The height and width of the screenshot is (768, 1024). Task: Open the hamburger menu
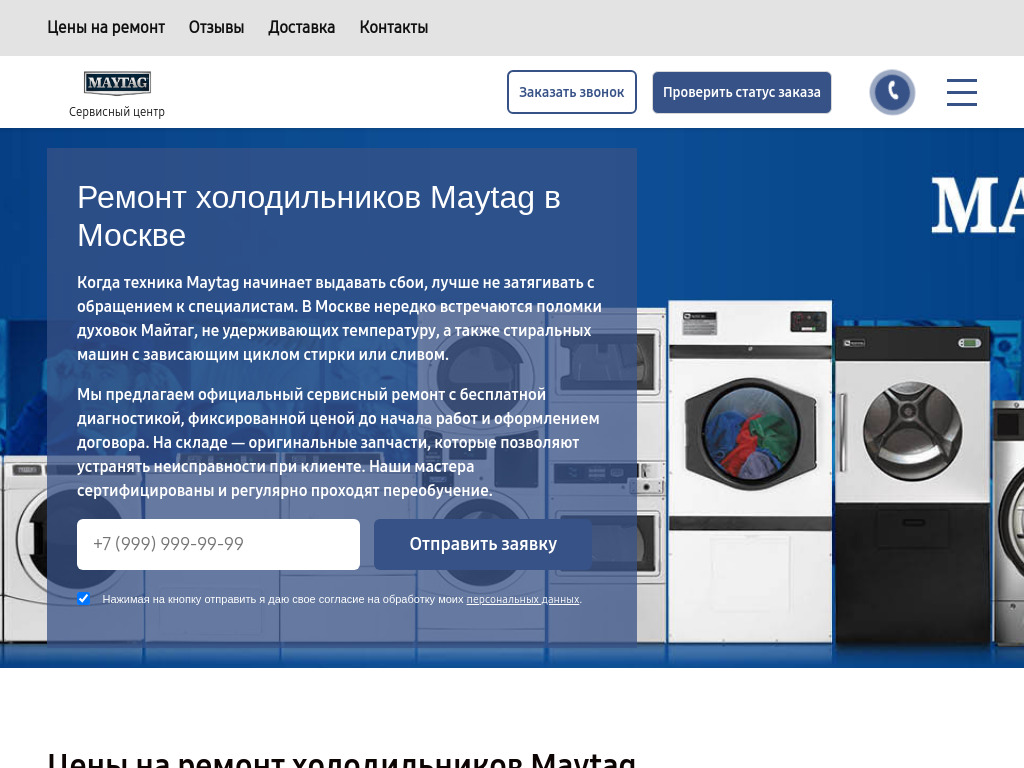961,92
